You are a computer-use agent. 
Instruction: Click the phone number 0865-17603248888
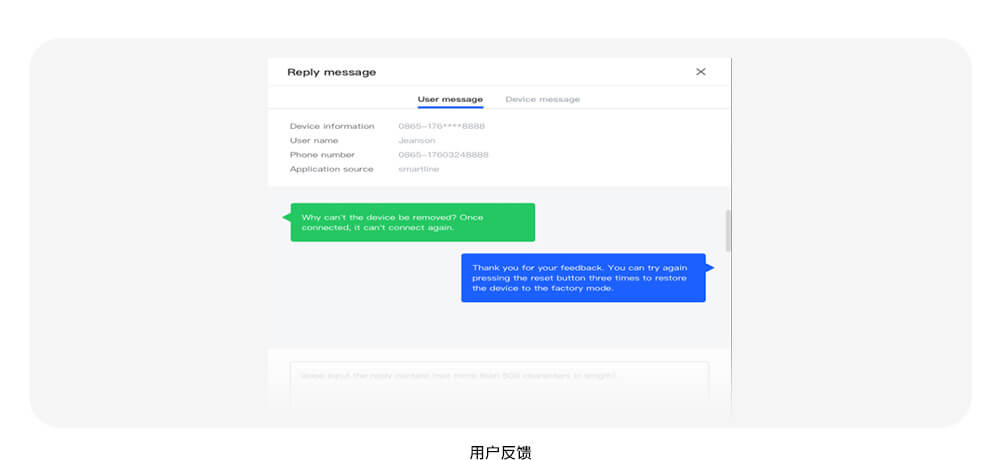443,155
